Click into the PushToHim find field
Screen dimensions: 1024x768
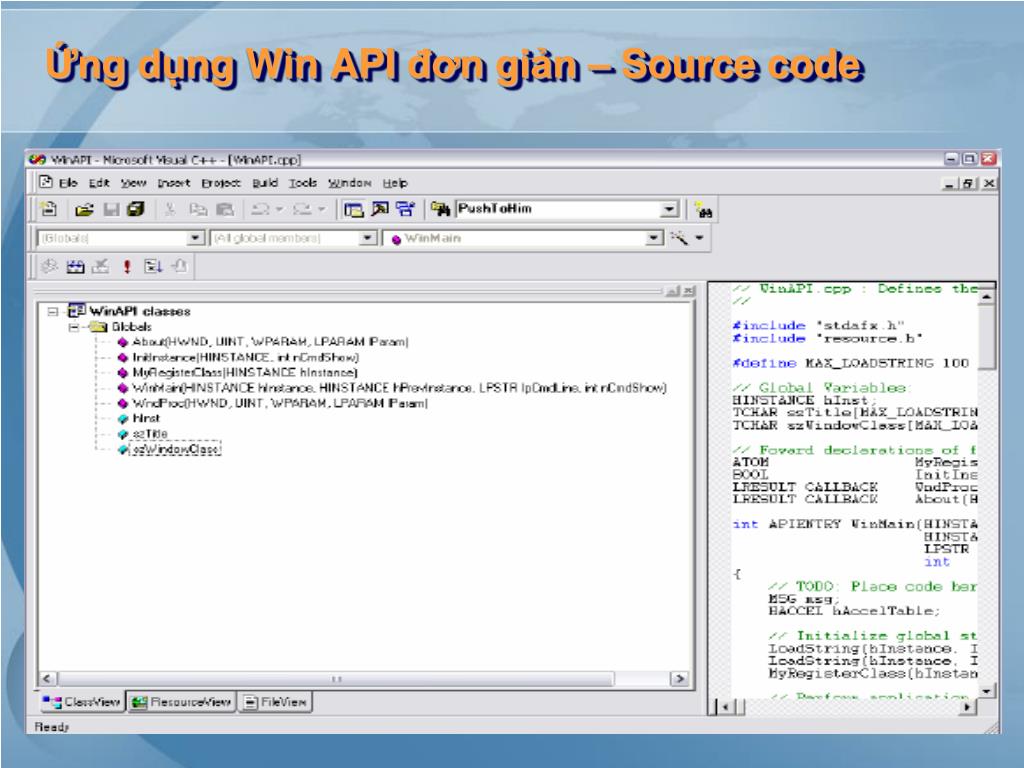(558, 209)
